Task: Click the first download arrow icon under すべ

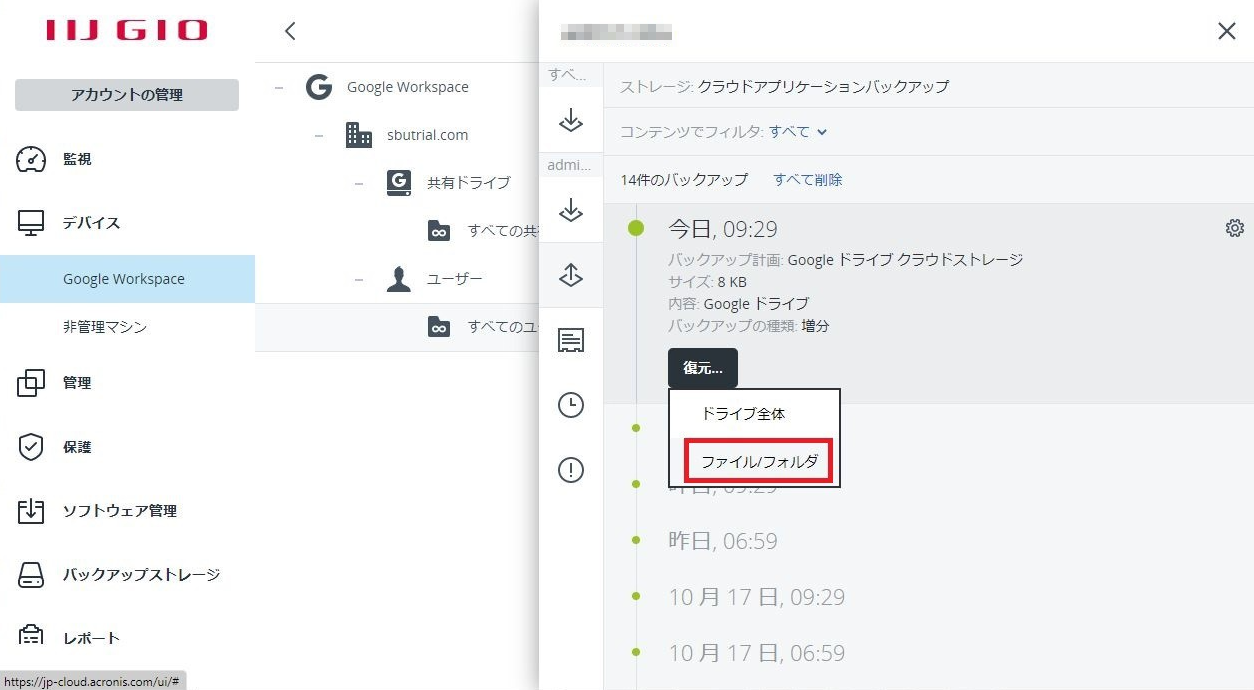Action: [x=571, y=120]
